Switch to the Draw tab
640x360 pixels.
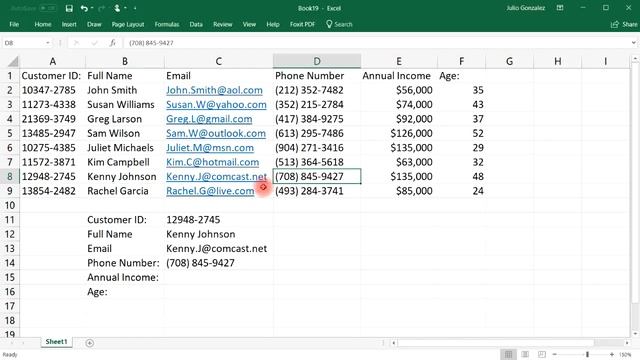(94, 24)
